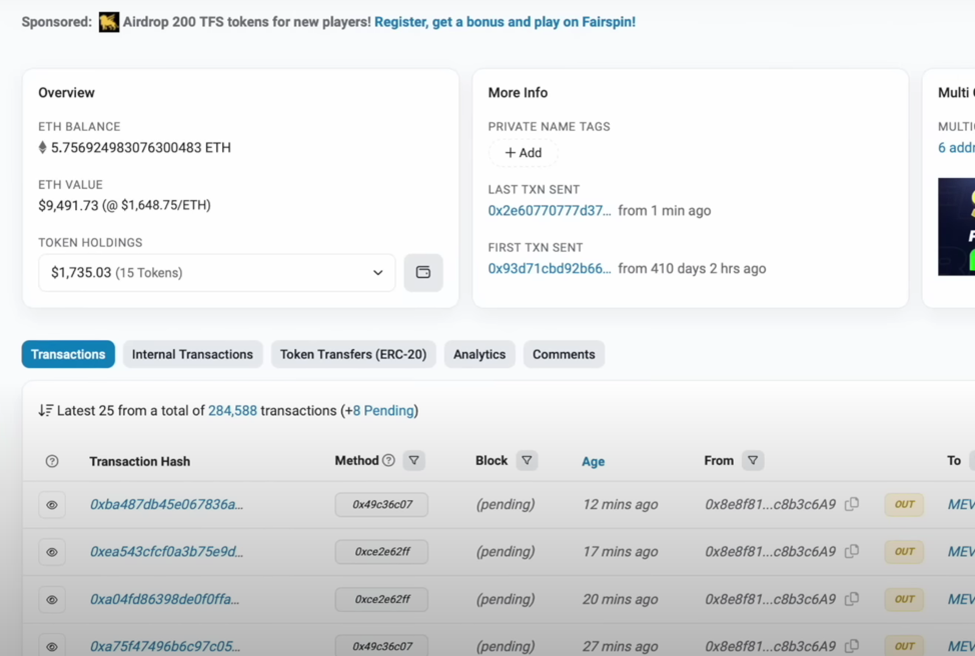
Task: Click From address in 20 mins ago row
Action: pos(770,599)
